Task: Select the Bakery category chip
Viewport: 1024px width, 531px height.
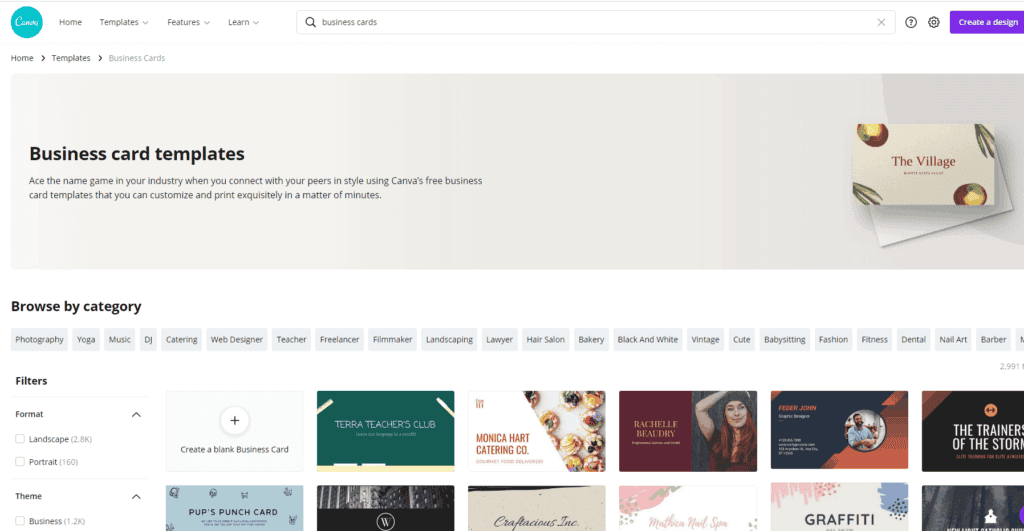Action: [591, 340]
